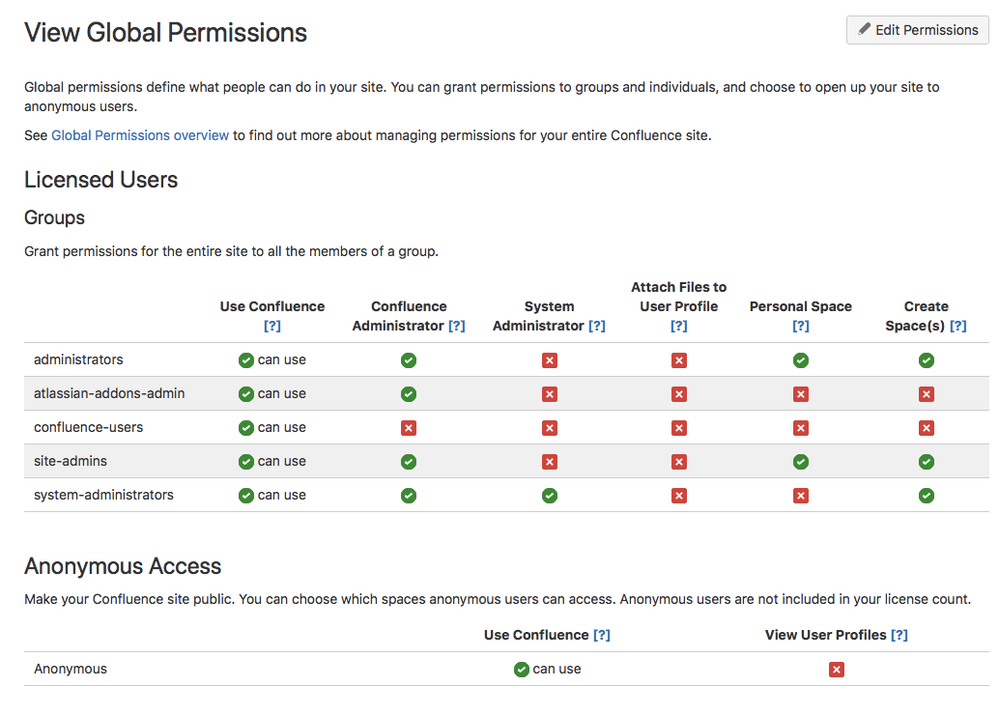Click site-admins Personal Space green check

click(800, 461)
